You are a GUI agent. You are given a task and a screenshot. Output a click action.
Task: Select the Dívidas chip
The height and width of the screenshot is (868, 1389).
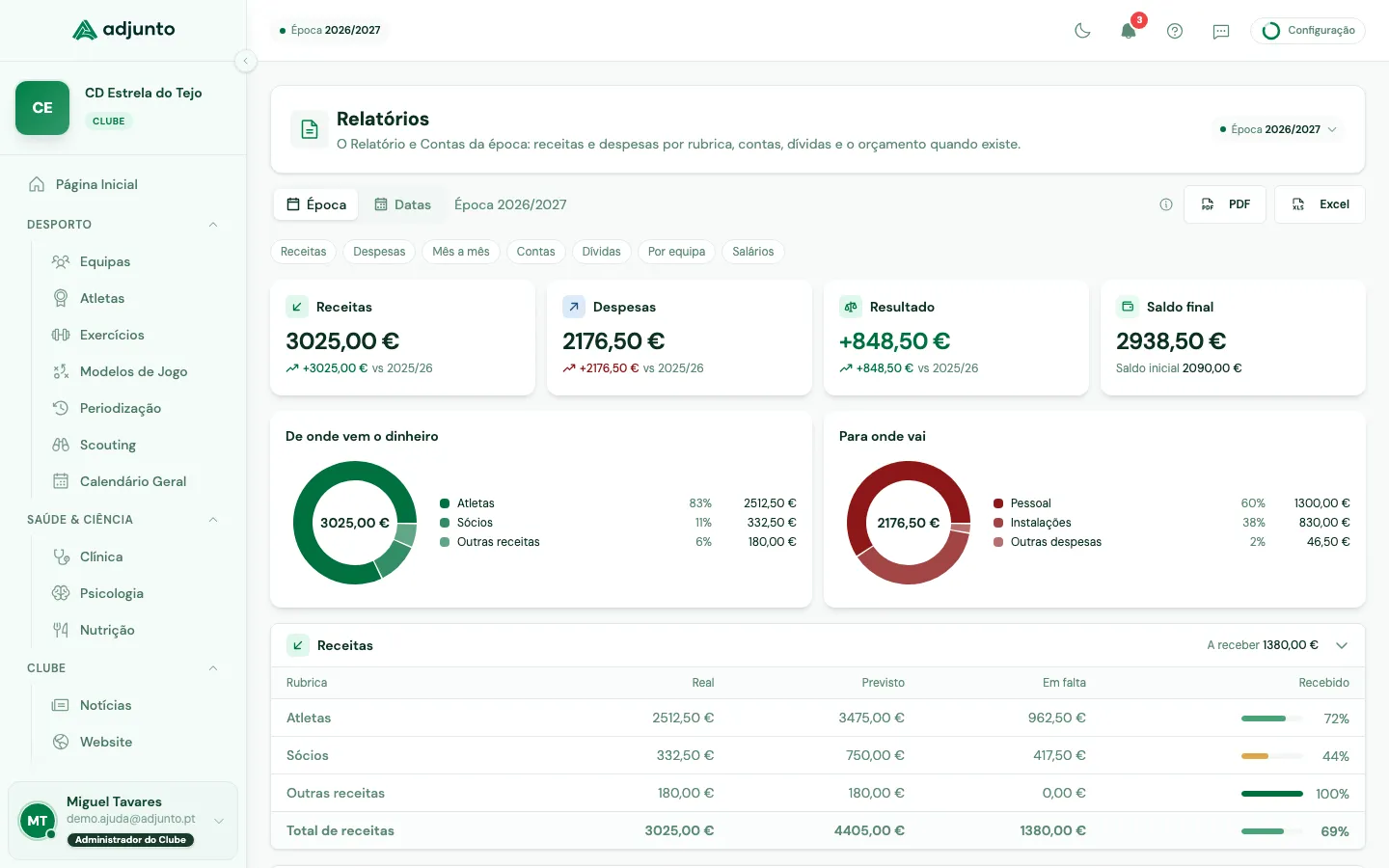[x=602, y=252]
